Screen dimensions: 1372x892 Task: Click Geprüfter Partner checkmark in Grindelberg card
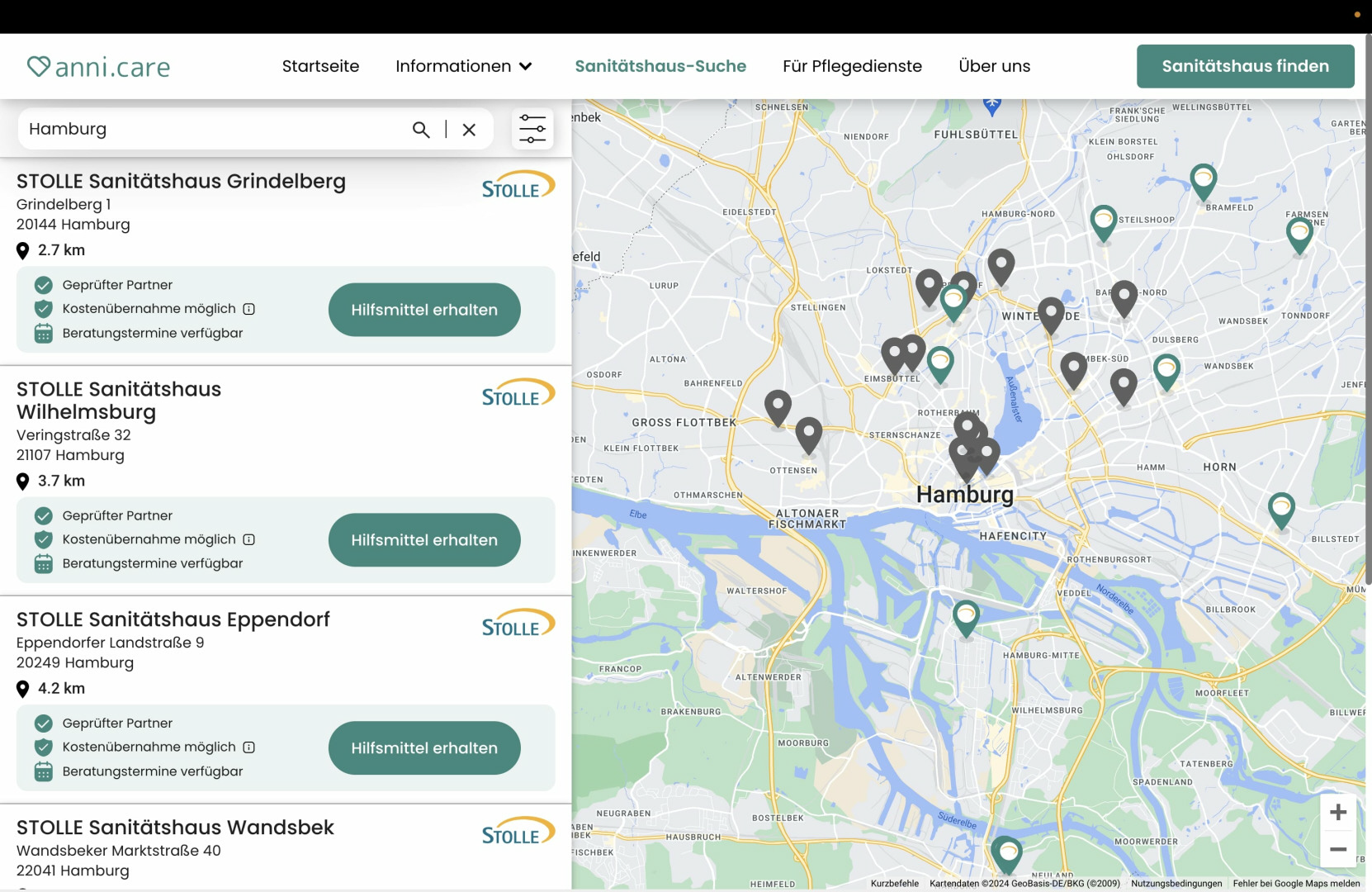coord(44,285)
